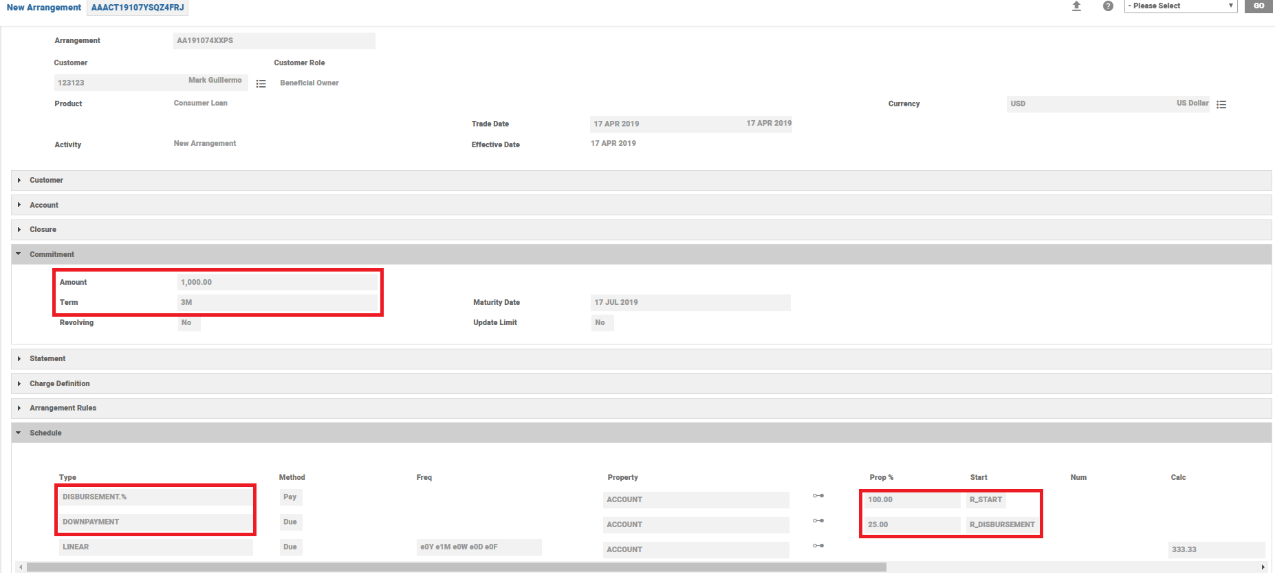
Task: Expand the Charge Definition section
Action: click(x=59, y=383)
